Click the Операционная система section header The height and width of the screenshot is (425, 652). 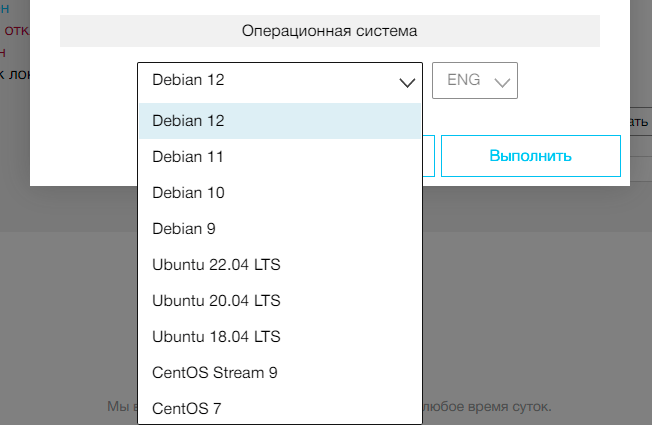coord(329,31)
